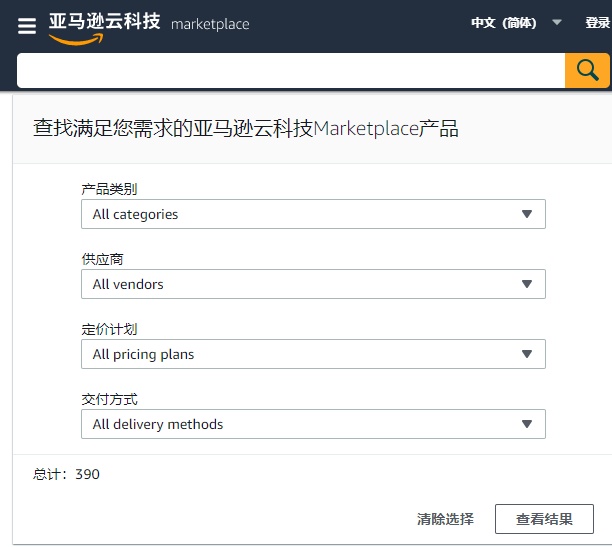This screenshot has height=547, width=612.
Task: Click the All delivery methods dropdown arrow
Action: [x=527, y=424]
